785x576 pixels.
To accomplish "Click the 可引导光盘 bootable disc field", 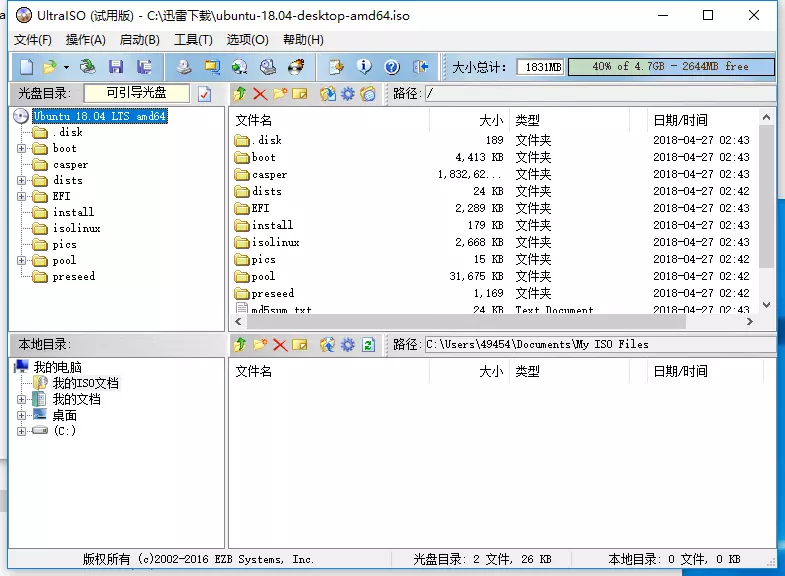I will pyautogui.click(x=137, y=93).
